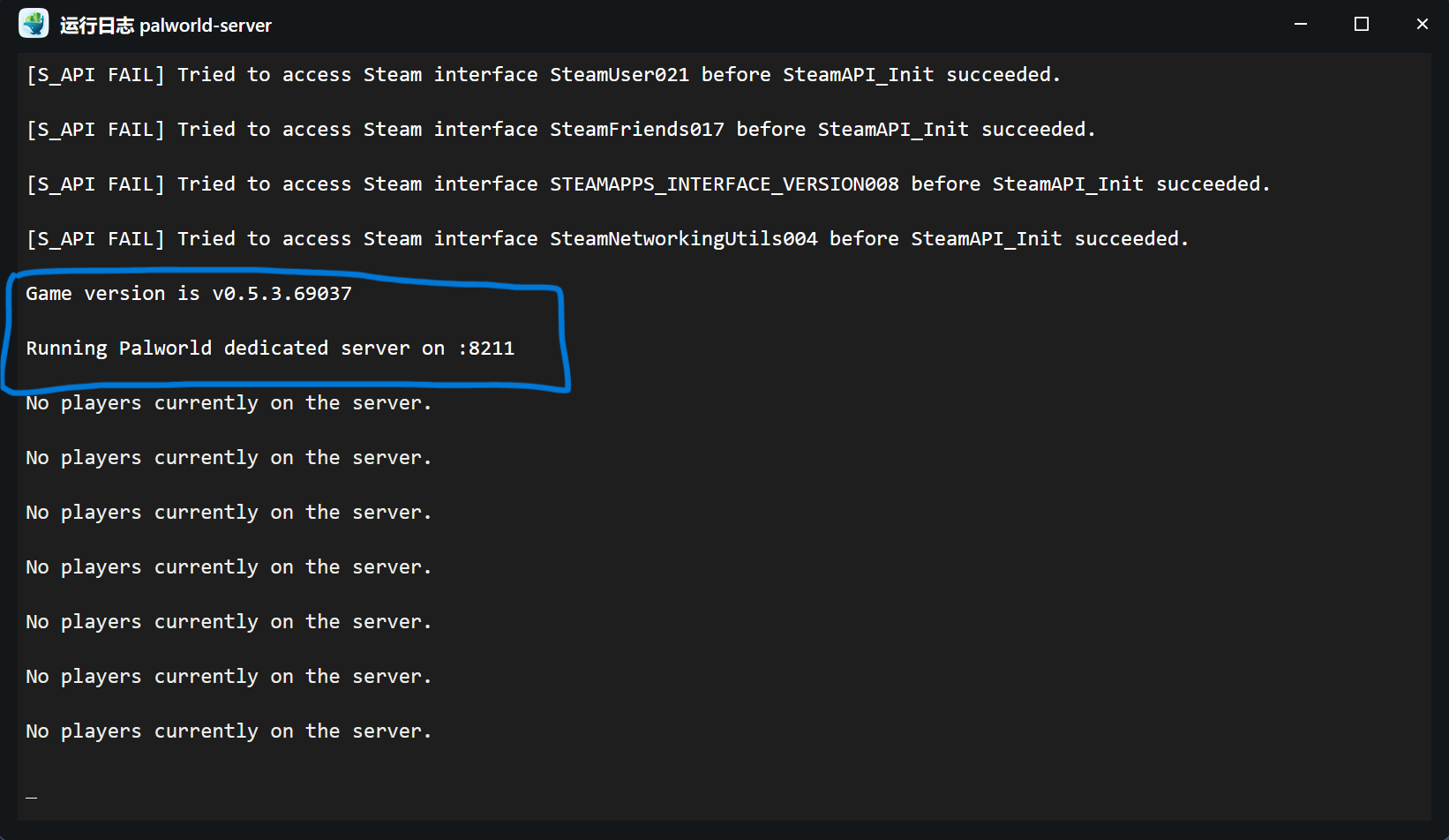The image size is (1449, 840).
Task: Click the word 'SteamAPI_Init' in first line
Action: [x=859, y=75]
